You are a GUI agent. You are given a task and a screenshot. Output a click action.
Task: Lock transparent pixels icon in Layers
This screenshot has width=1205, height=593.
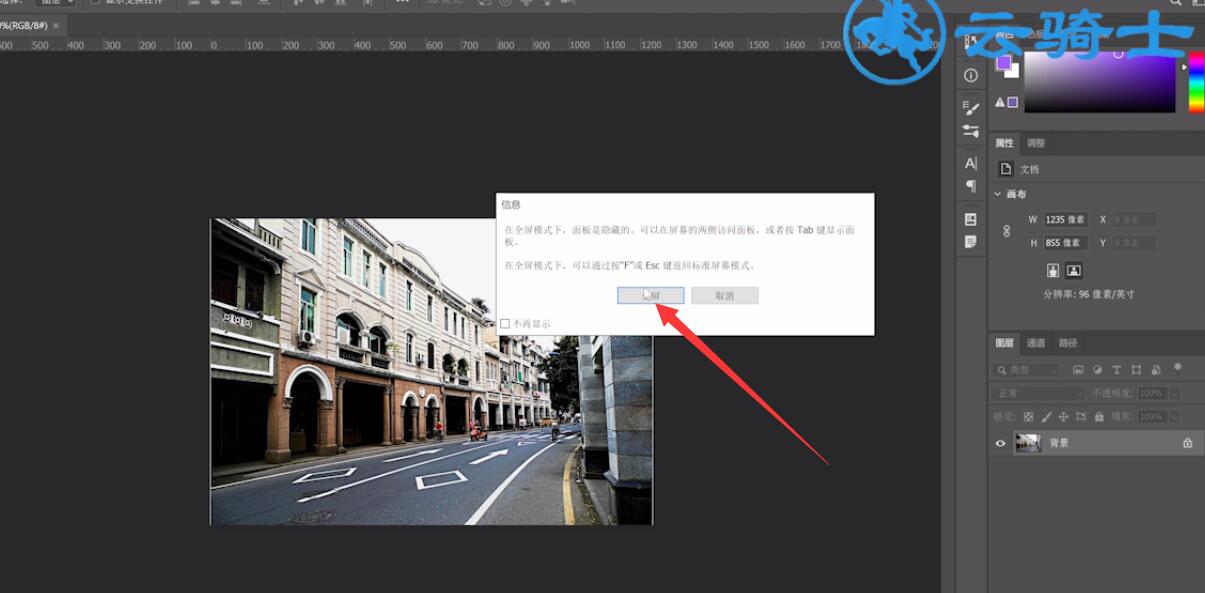[x=1028, y=417]
